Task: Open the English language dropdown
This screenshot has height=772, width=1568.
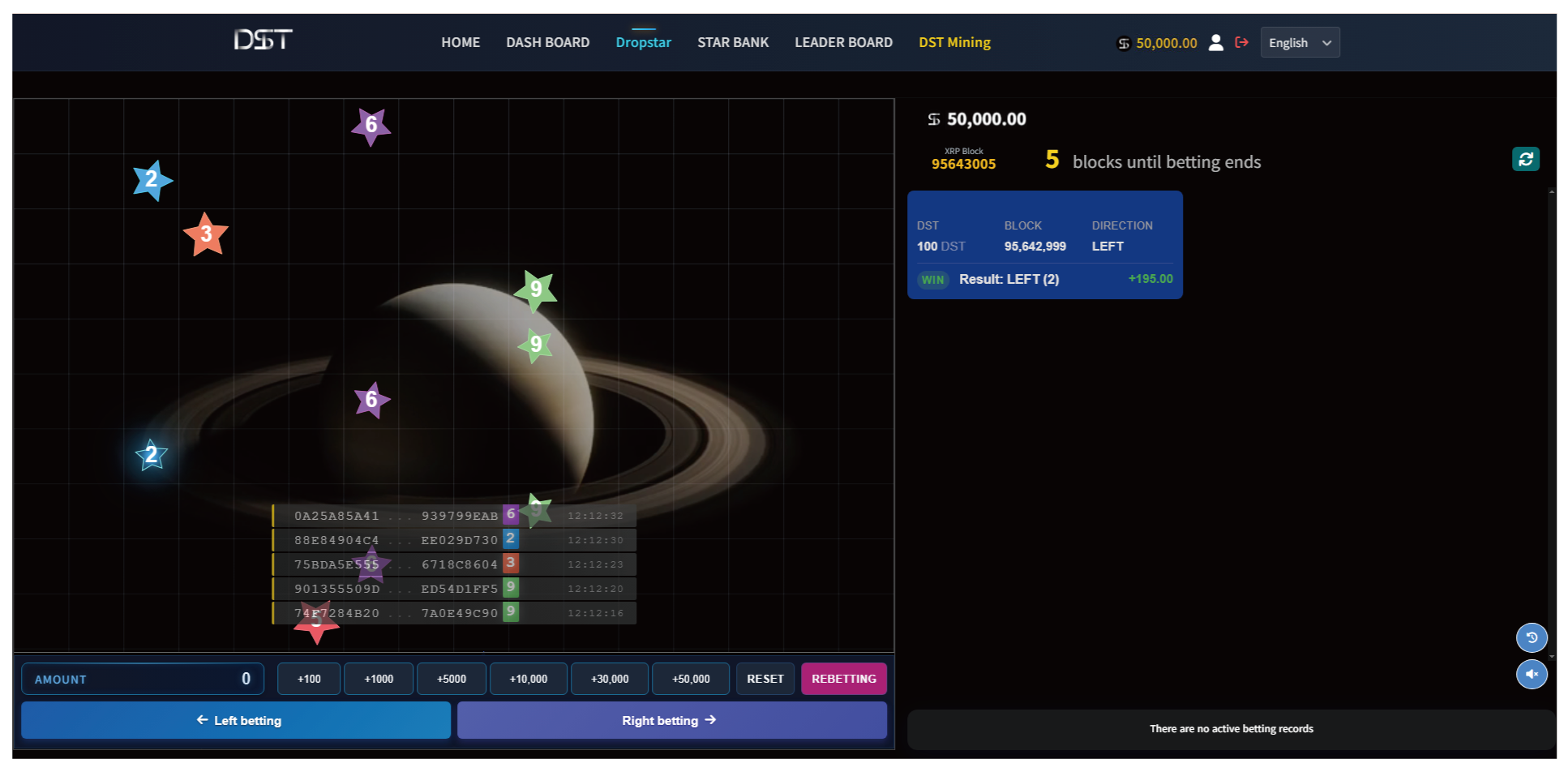Action: point(1300,42)
